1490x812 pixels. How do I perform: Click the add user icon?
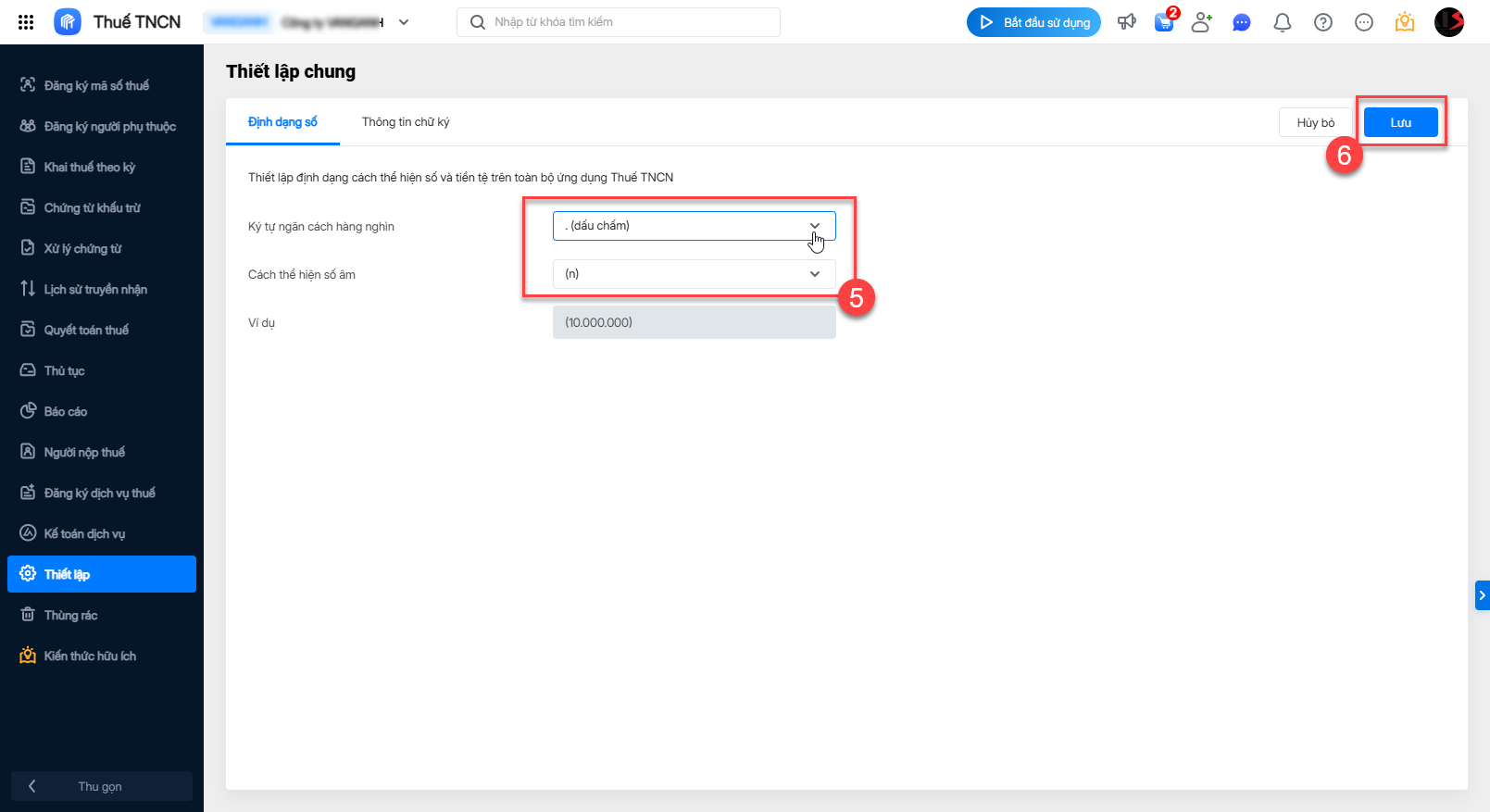click(x=1202, y=22)
